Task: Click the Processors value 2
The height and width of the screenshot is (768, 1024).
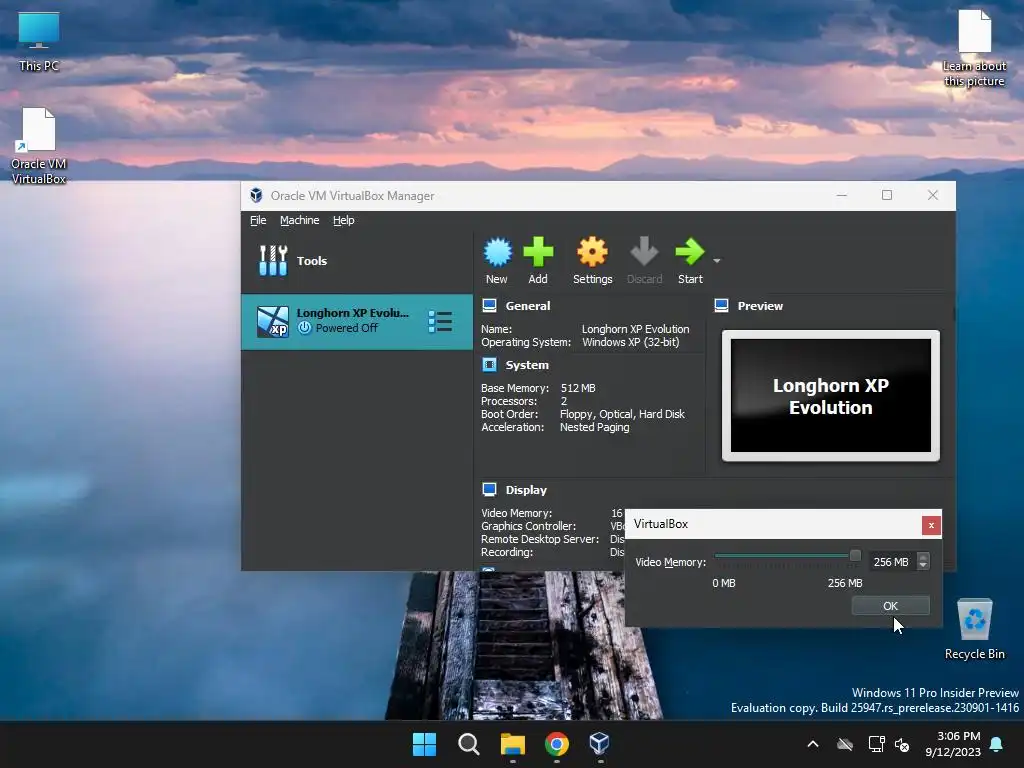Action: (x=564, y=401)
